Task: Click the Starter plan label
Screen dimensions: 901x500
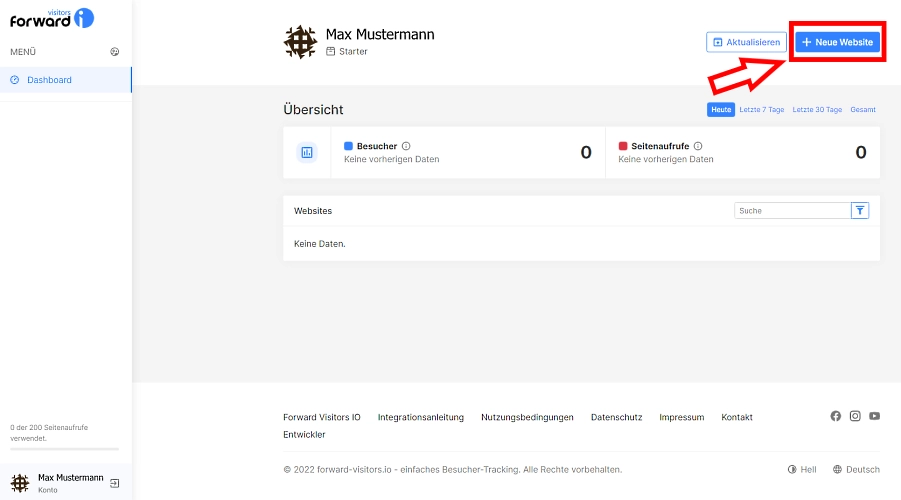Action: 346,51
